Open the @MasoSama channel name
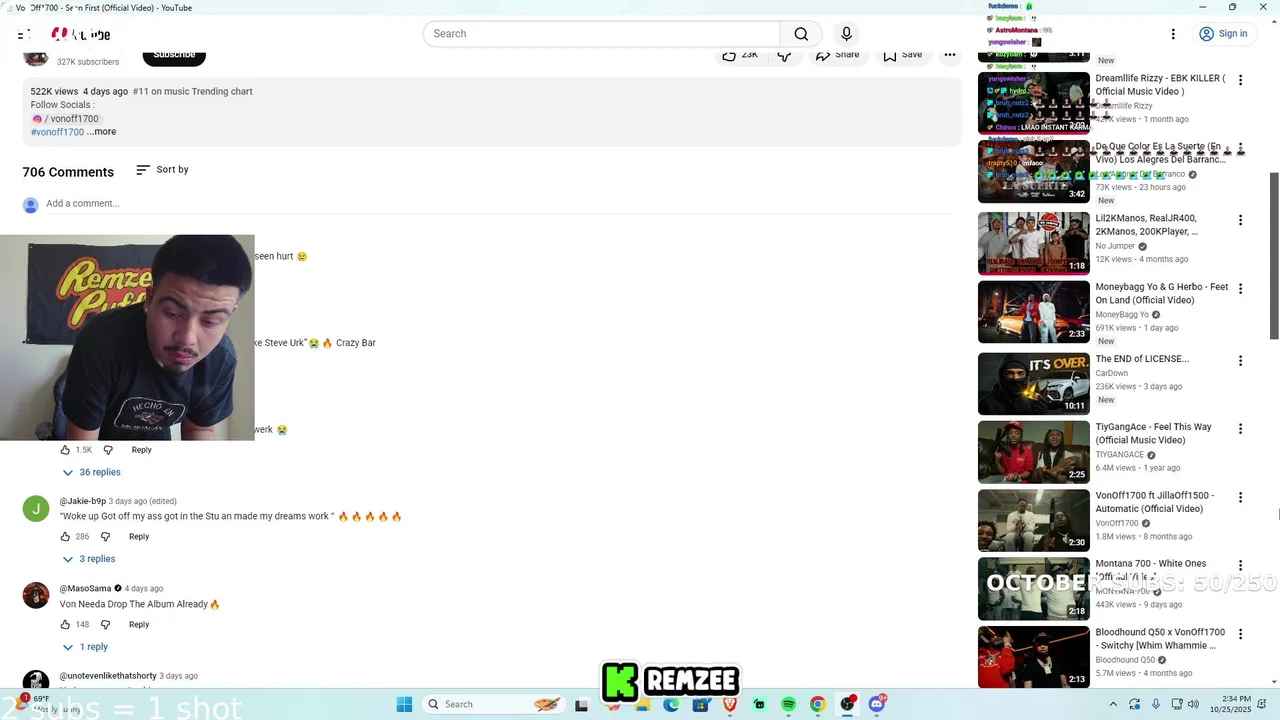The height and width of the screenshot is (720, 1280). click(x=85, y=589)
